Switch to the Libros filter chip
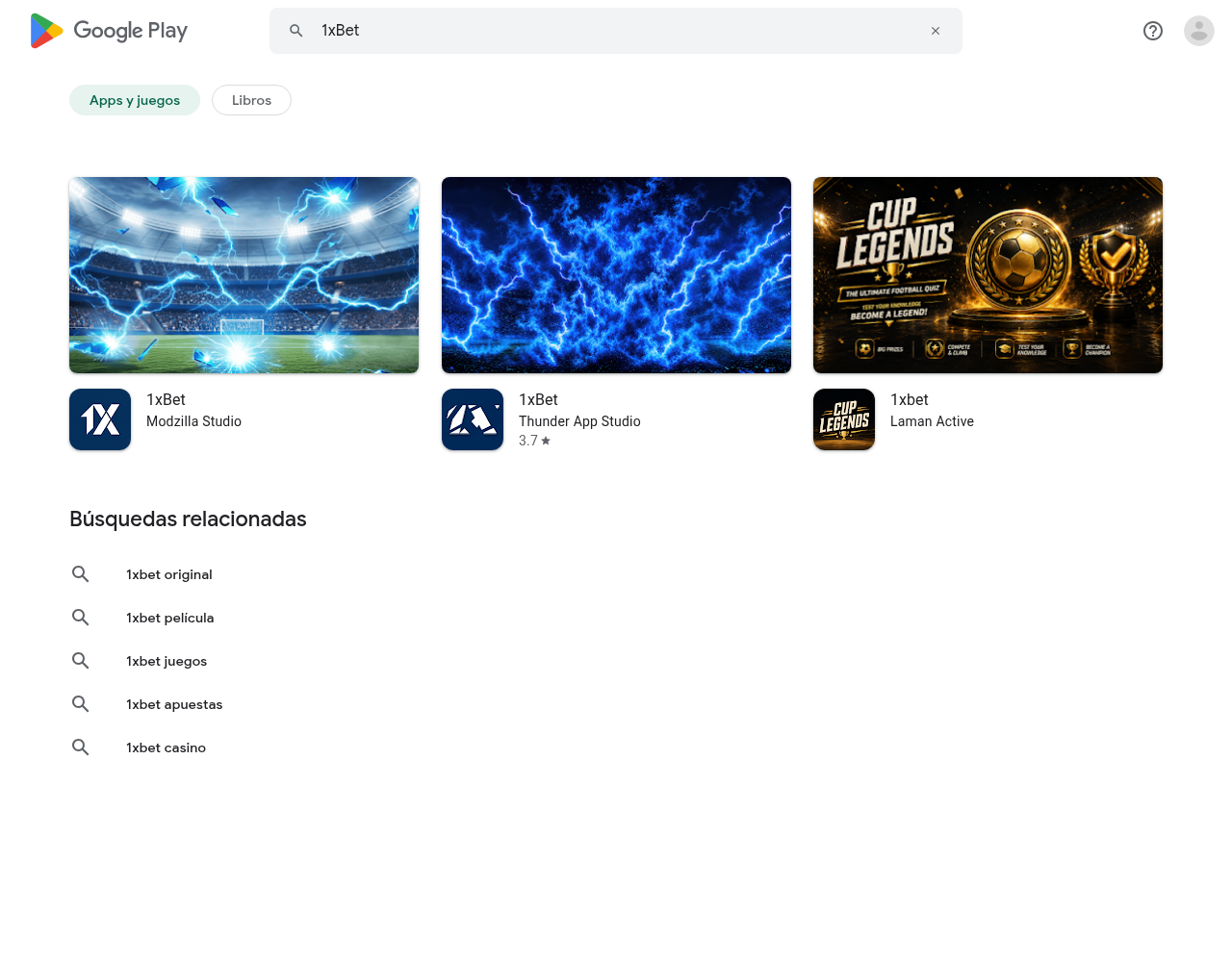 click(x=251, y=100)
